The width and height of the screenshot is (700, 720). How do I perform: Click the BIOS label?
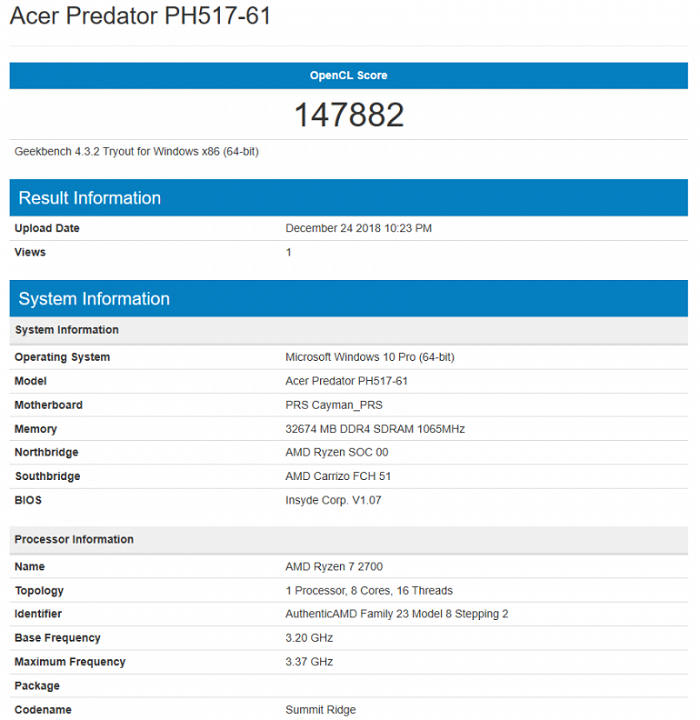click(28, 501)
